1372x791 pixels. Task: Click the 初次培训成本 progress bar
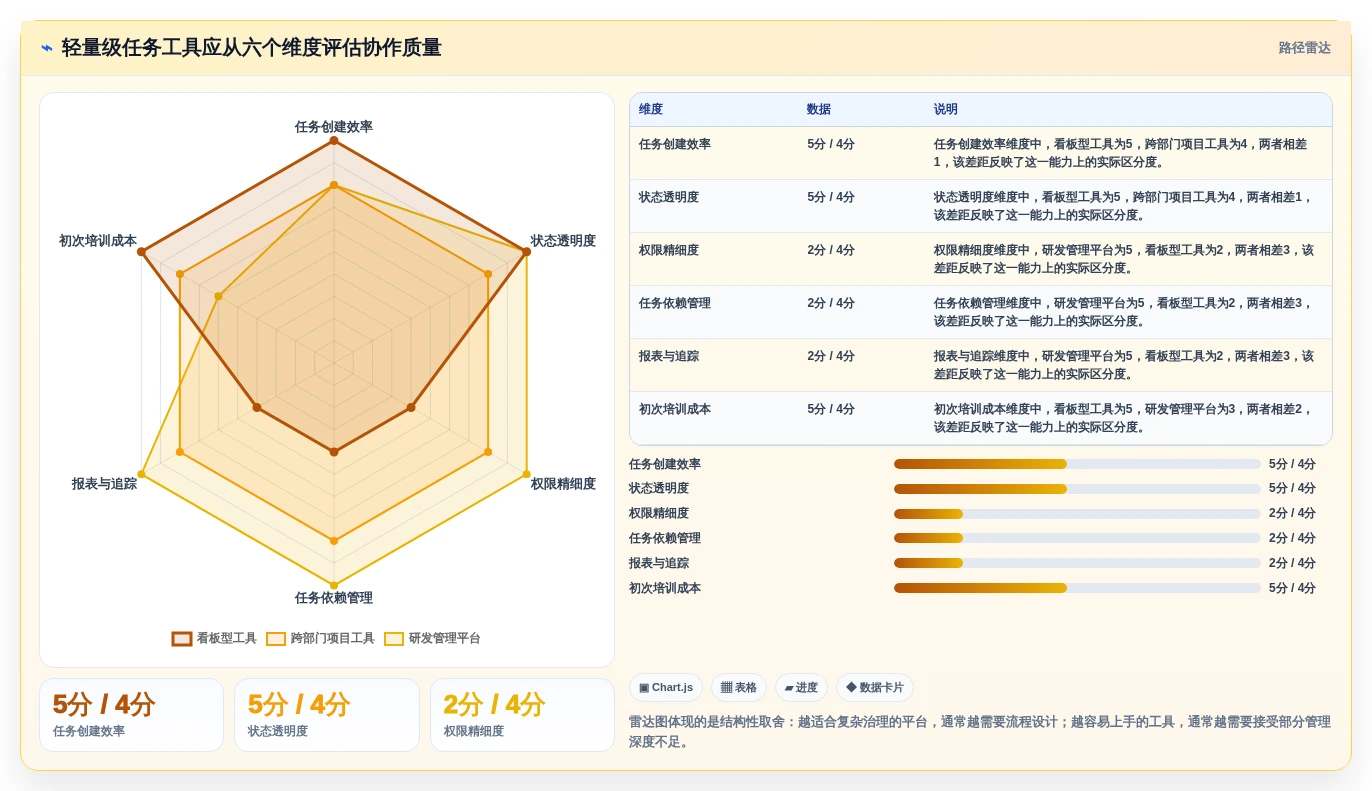click(1077, 588)
